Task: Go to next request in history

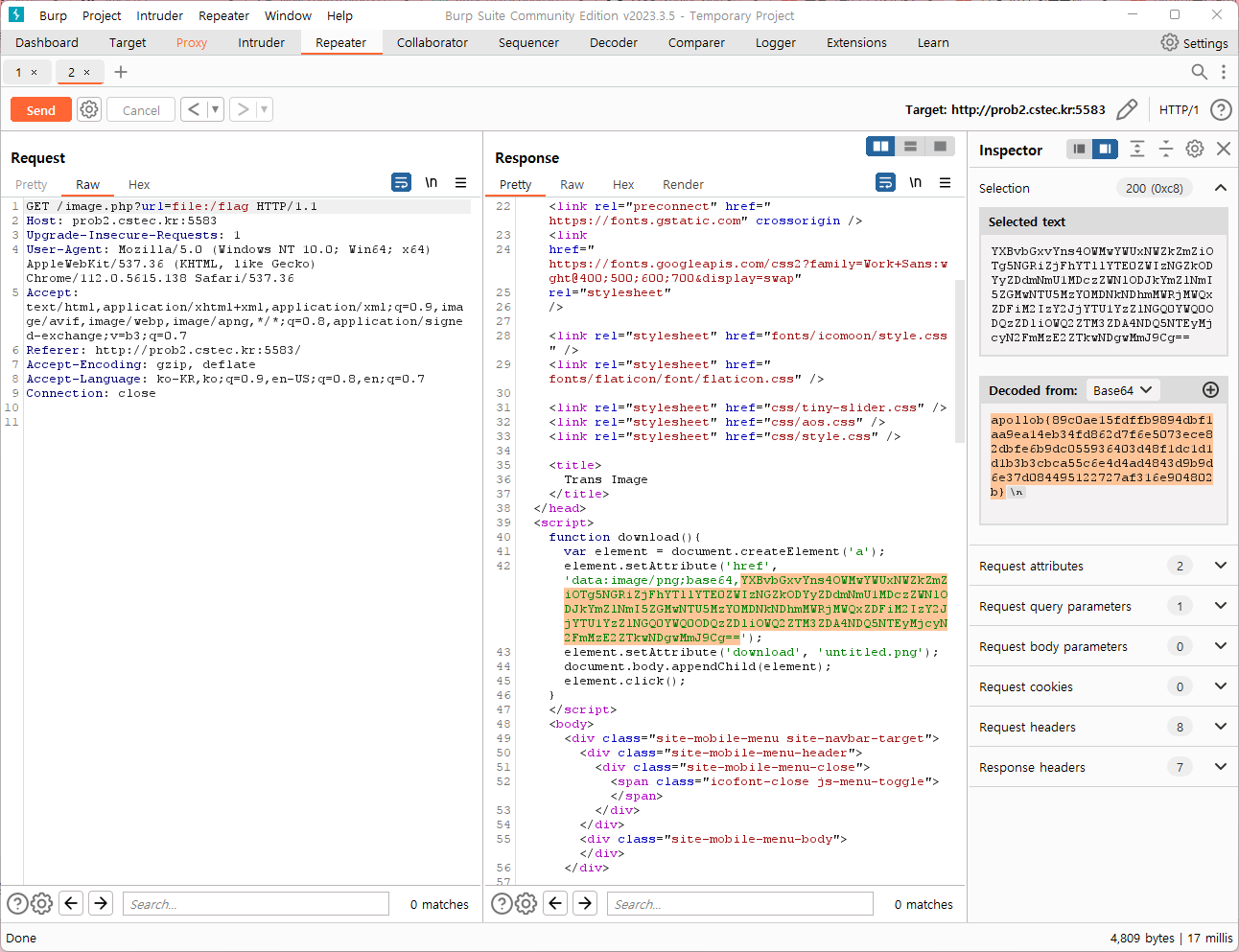Action: point(243,109)
